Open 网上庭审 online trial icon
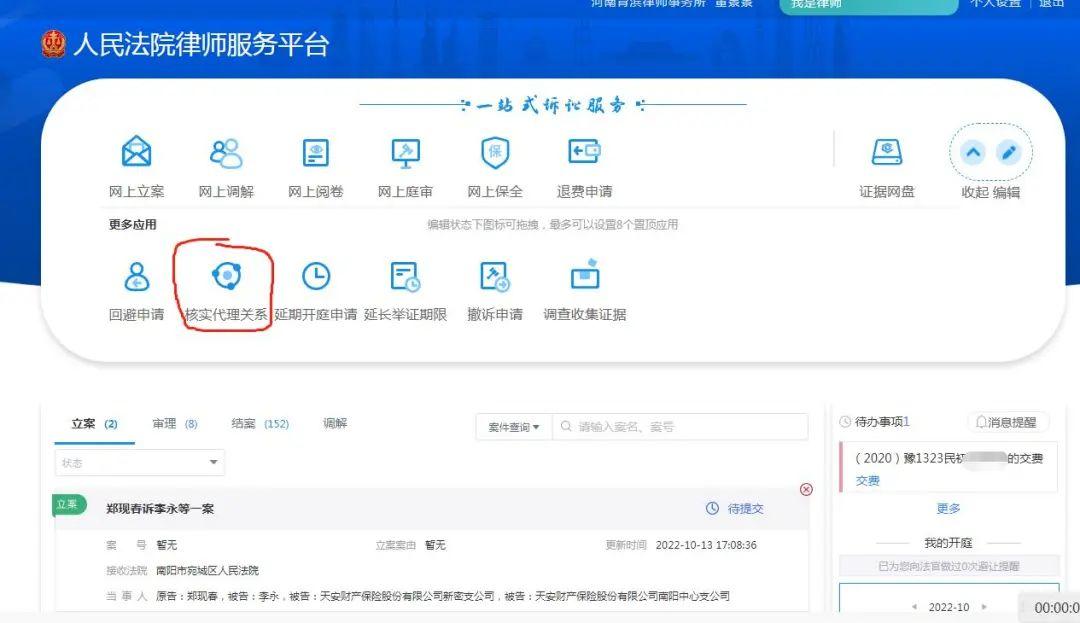Viewport: 1080px width, 623px height. 405,152
